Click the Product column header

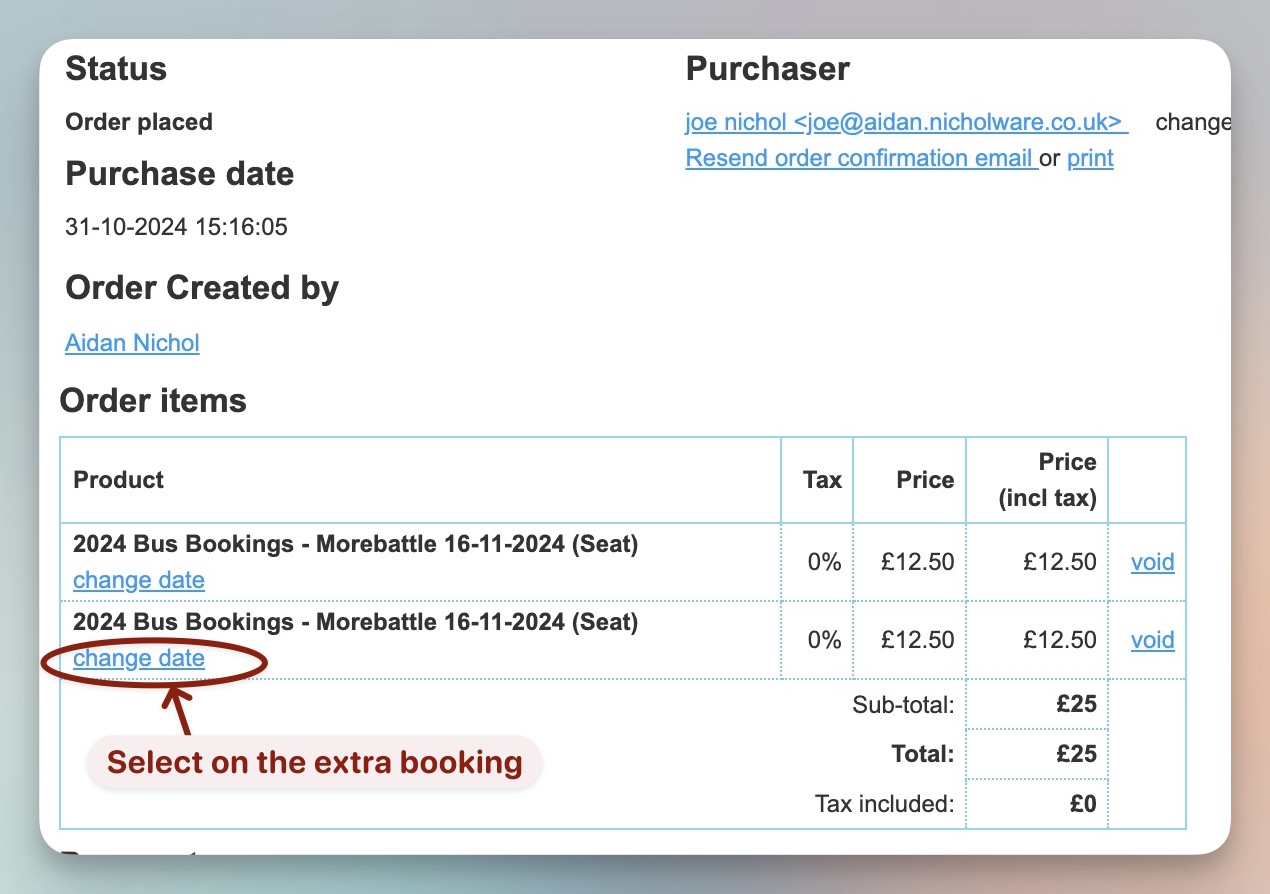pos(119,480)
